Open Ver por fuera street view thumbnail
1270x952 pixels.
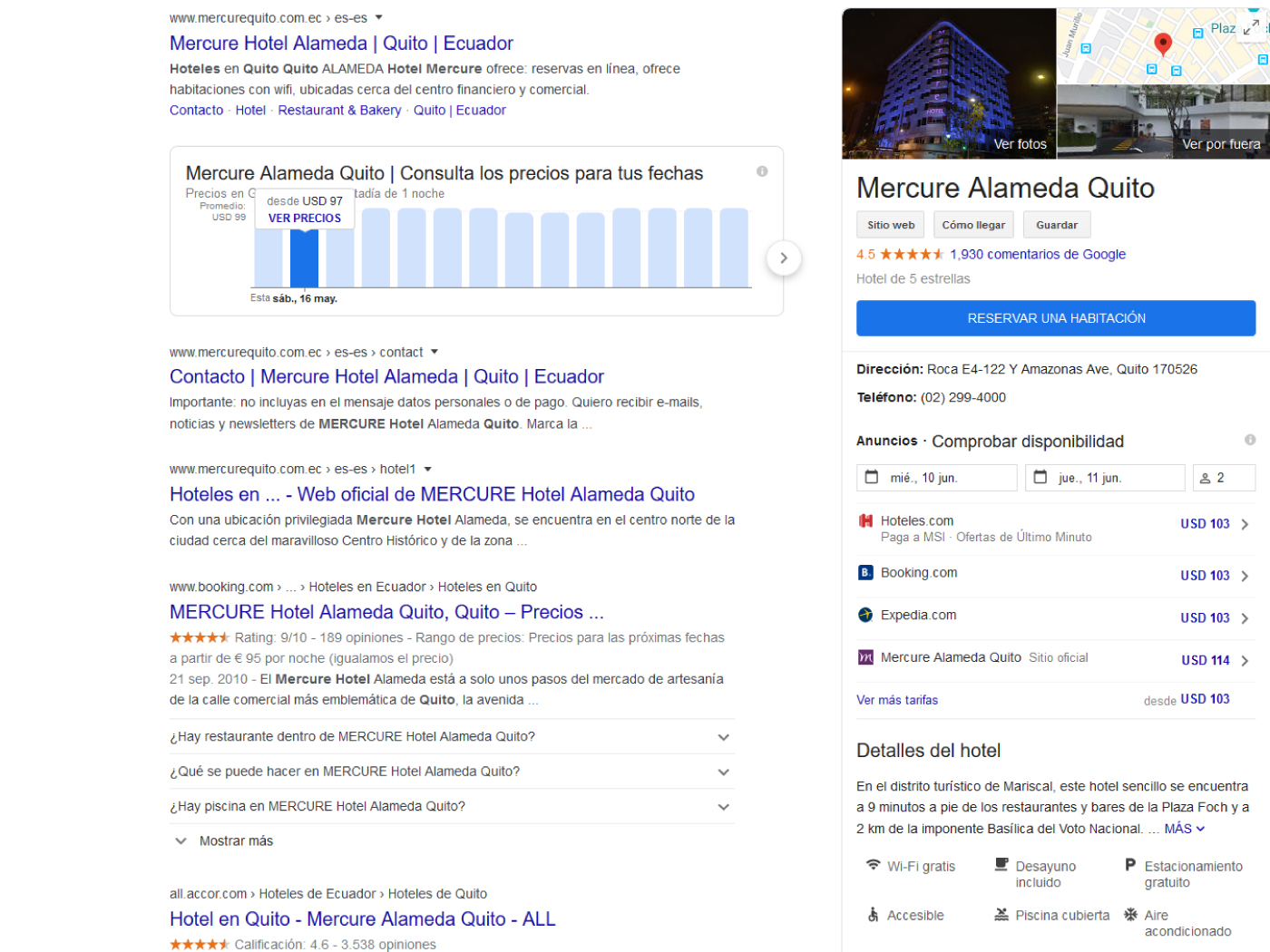(1164, 122)
